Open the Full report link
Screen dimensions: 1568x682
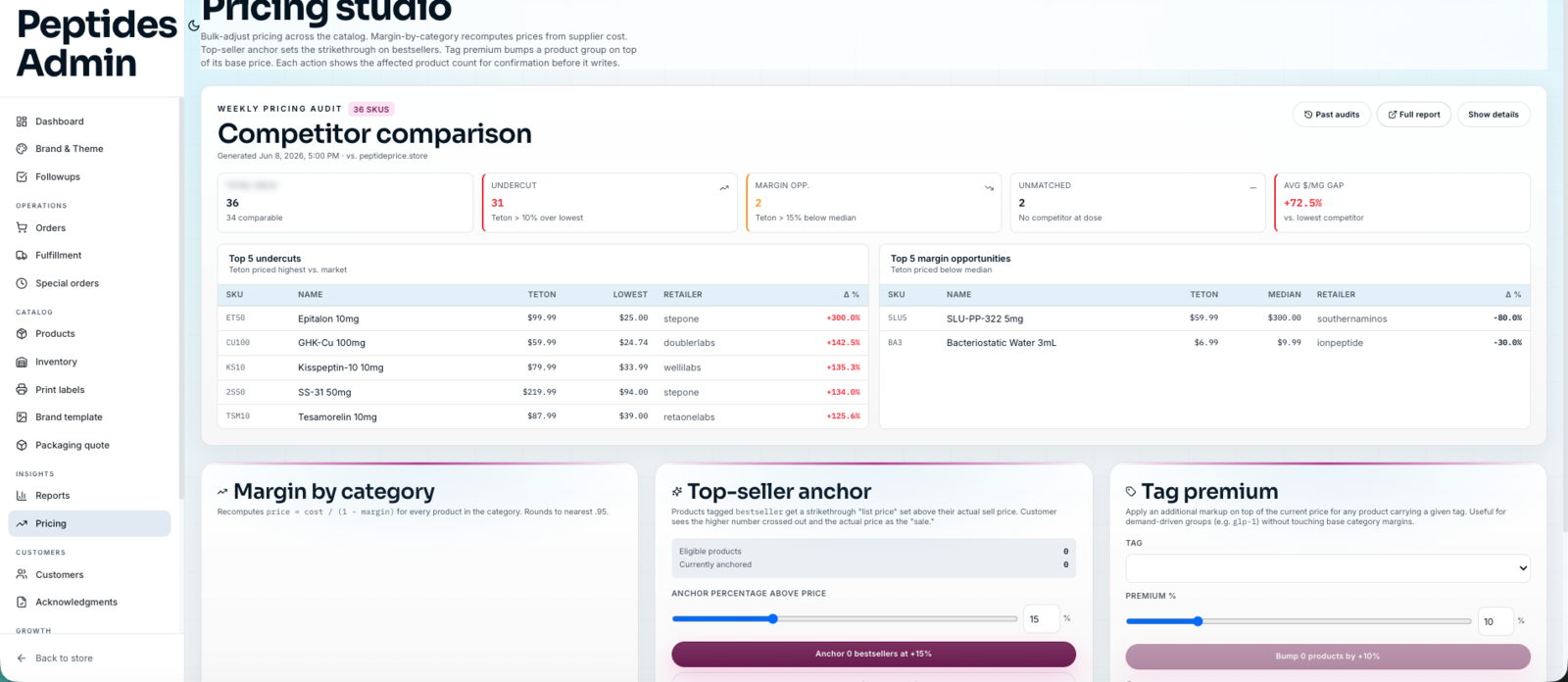pos(1414,115)
